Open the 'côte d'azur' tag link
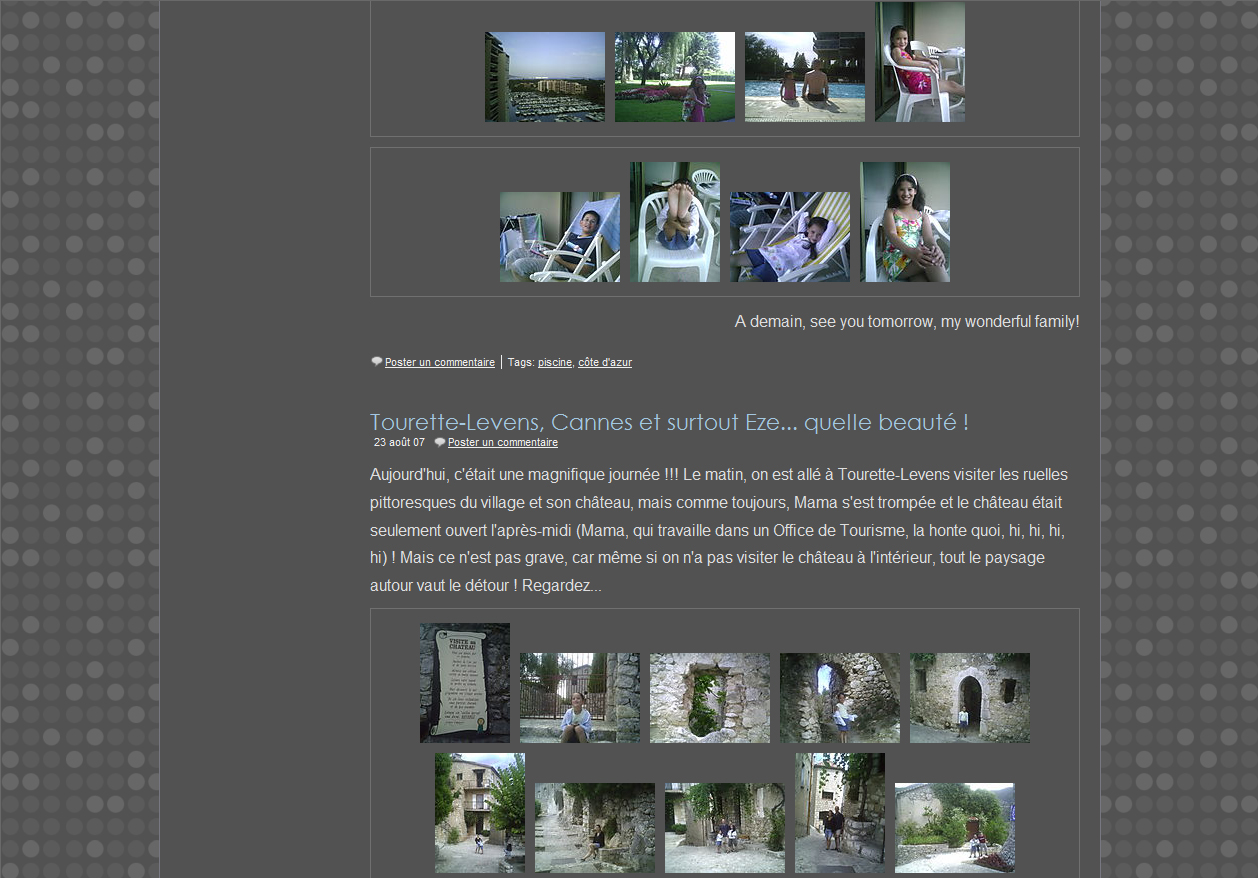The height and width of the screenshot is (878, 1258). click(604, 362)
